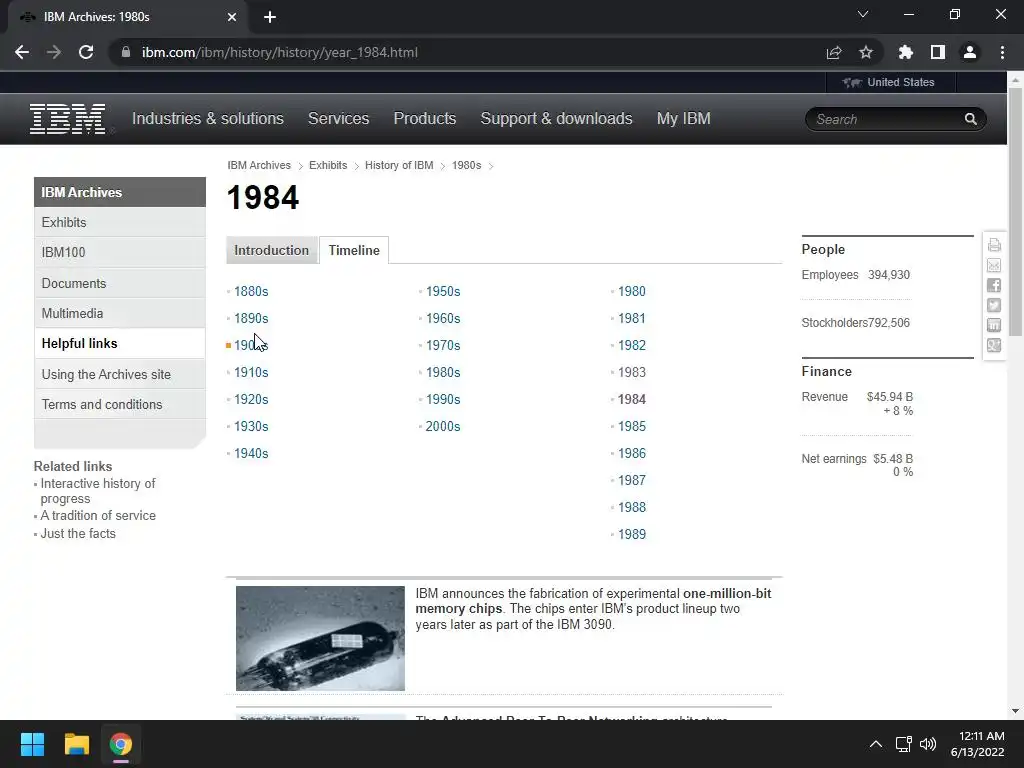The image size is (1024, 768).
Task: Open the My IBM menu
Action: point(683,118)
